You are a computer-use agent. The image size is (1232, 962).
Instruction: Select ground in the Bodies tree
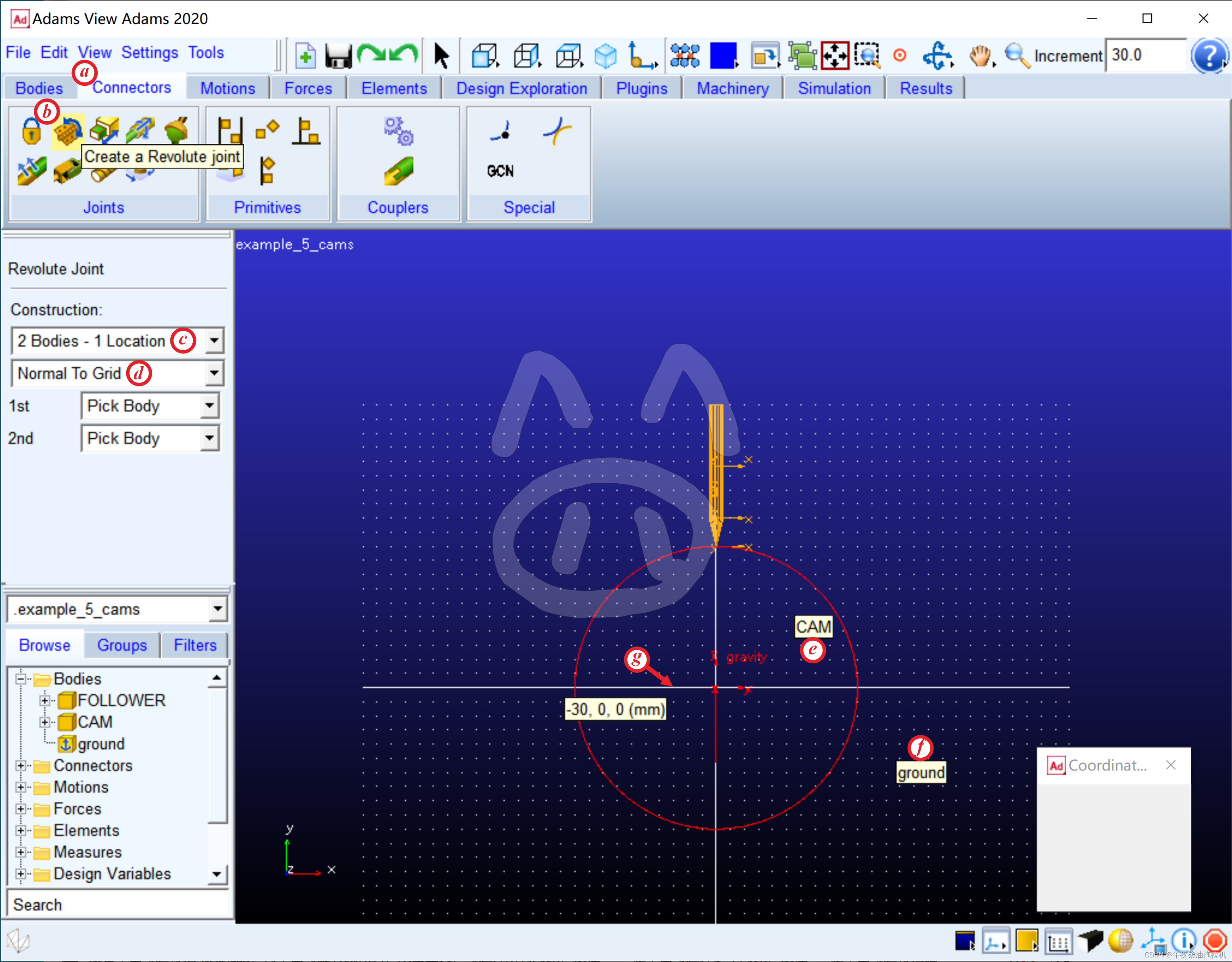point(100,744)
